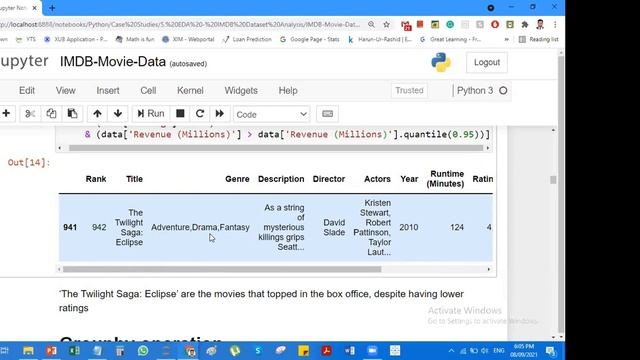640x360 pixels.
Task: Move selected cell down arrow
Action: [x=118, y=113]
